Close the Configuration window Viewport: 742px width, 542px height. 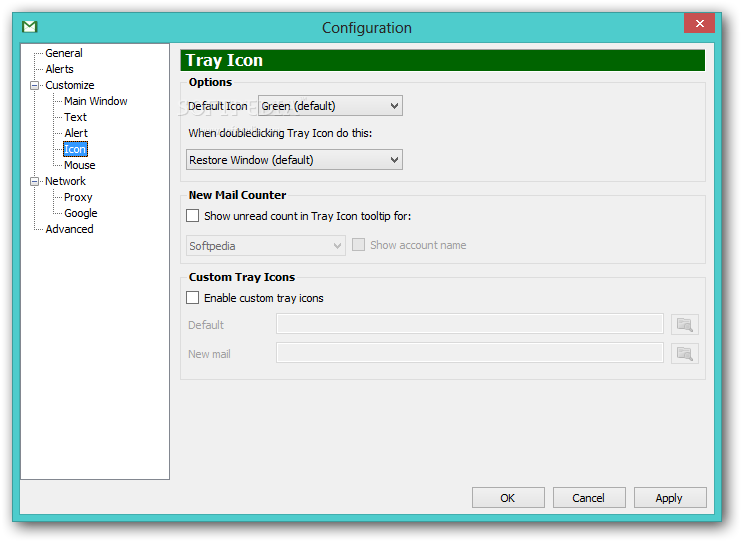tap(699, 23)
